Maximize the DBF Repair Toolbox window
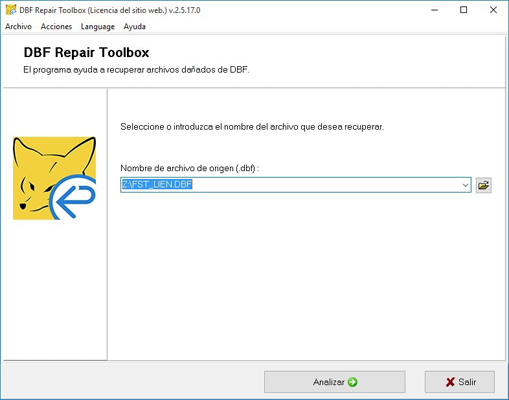 click(x=463, y=10)
